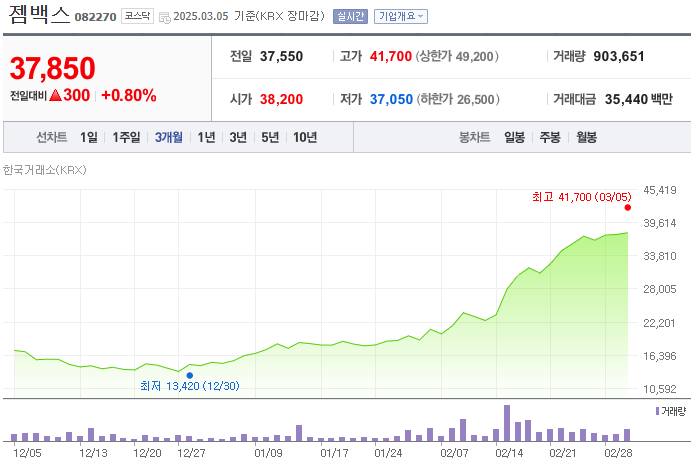The width and height of the screenshot is (691, 470).
Task: Switch to the 주봉 weekly candle chart
Action: 550,137
